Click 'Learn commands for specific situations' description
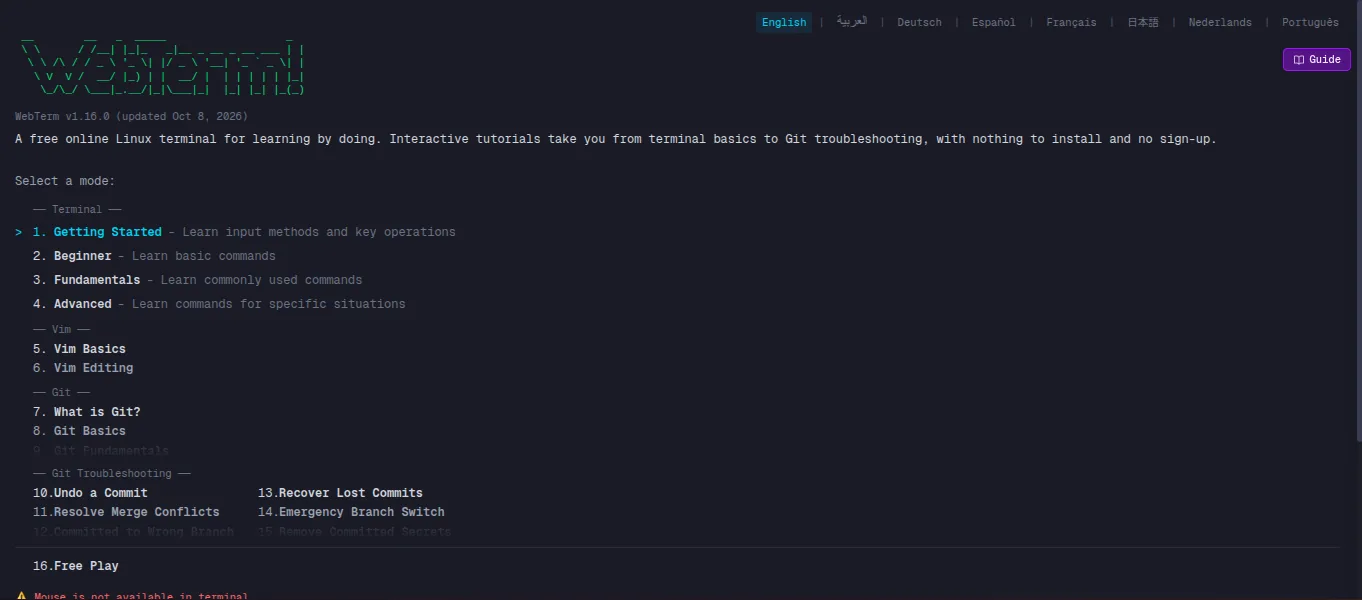 (x=269, y=304)
